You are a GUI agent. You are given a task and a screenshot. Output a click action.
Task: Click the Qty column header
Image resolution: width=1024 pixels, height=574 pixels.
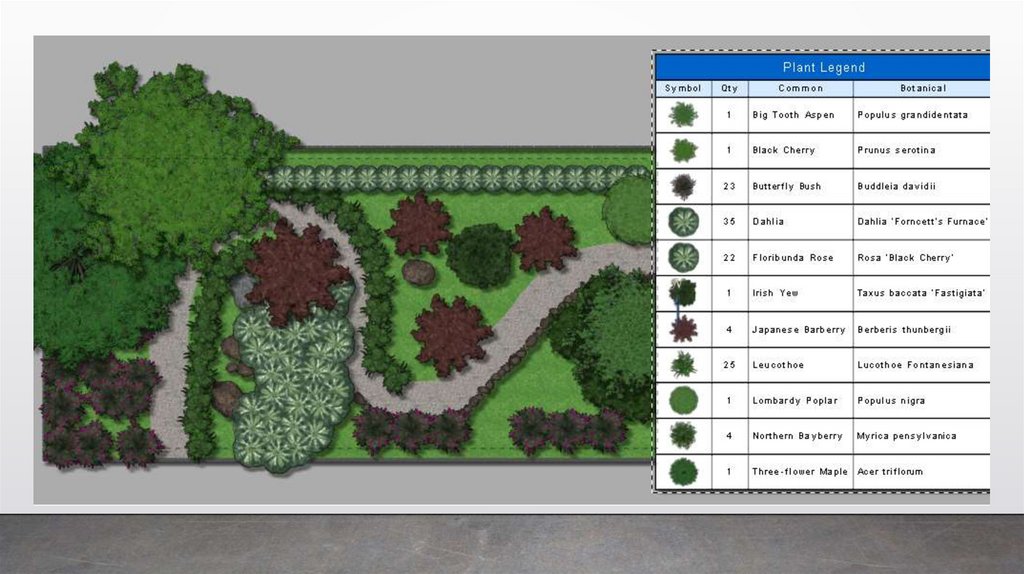point(729,88)
